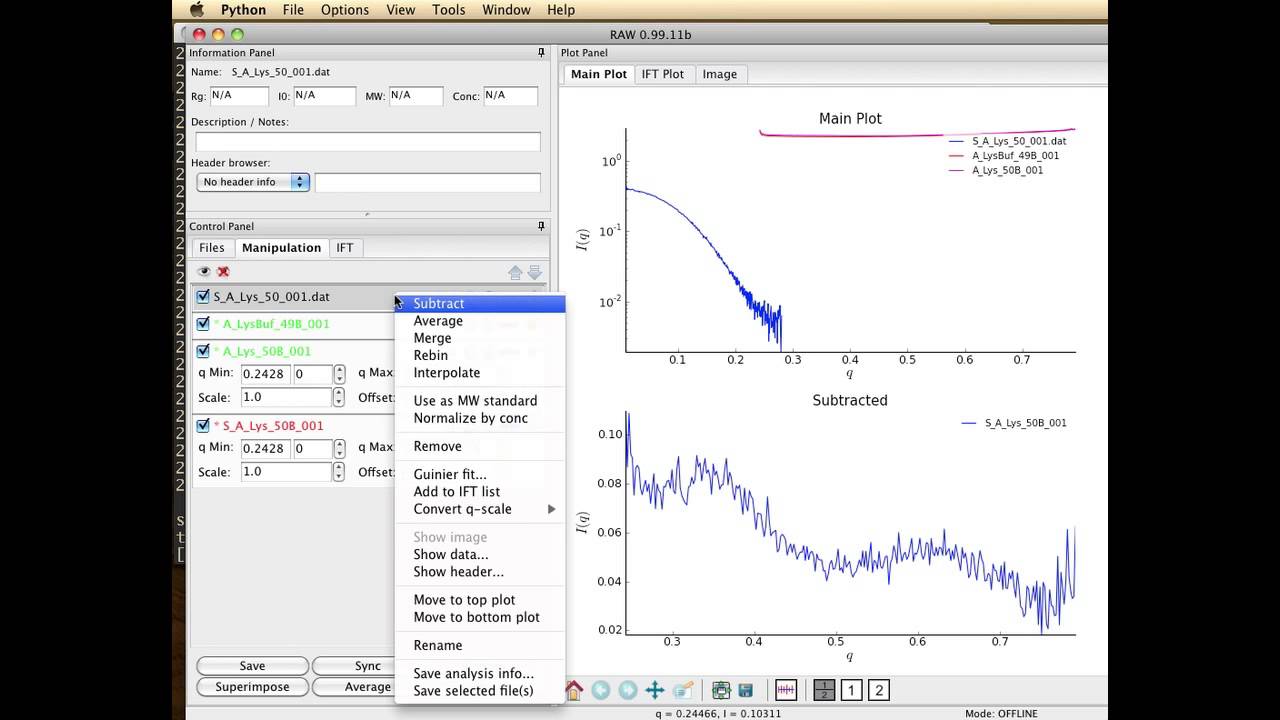Click the Save button

[x=252, y=666]
